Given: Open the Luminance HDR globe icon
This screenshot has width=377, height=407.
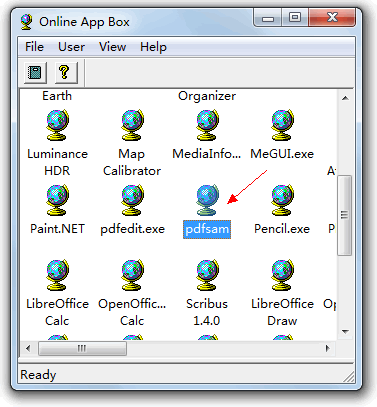Looking at the screenshot, I should coord(57,125).
